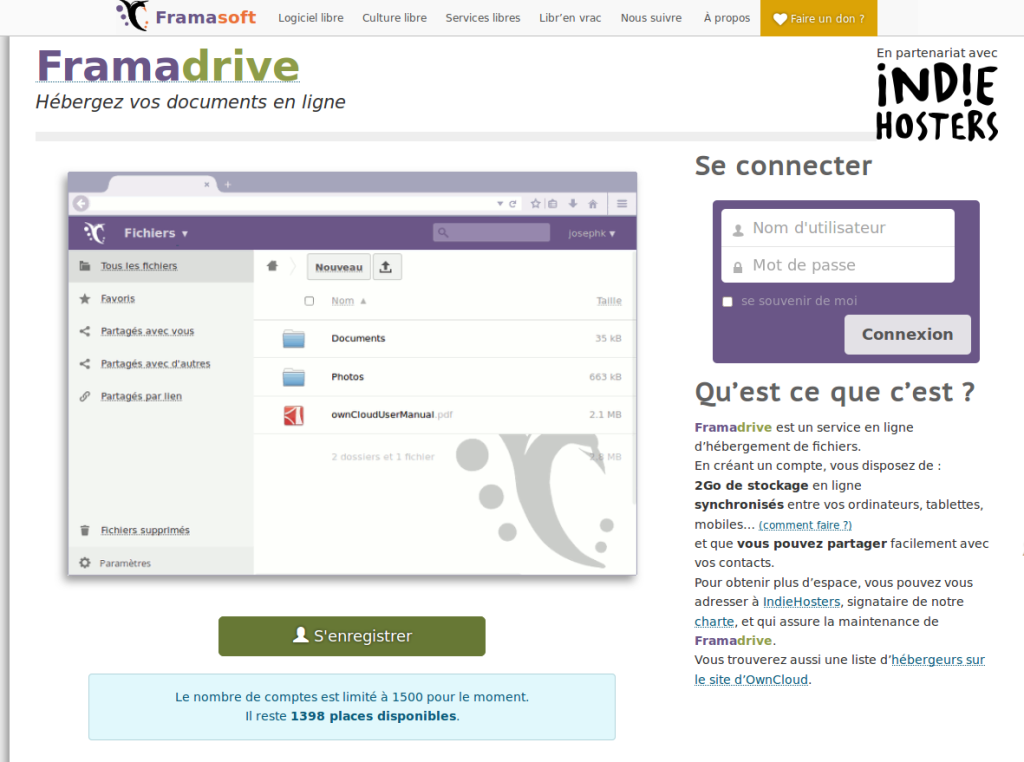This screenshot has height=762, width=1024.
Task: Click the ownCloudUserManual PDF icon
Action: point(293,415)
